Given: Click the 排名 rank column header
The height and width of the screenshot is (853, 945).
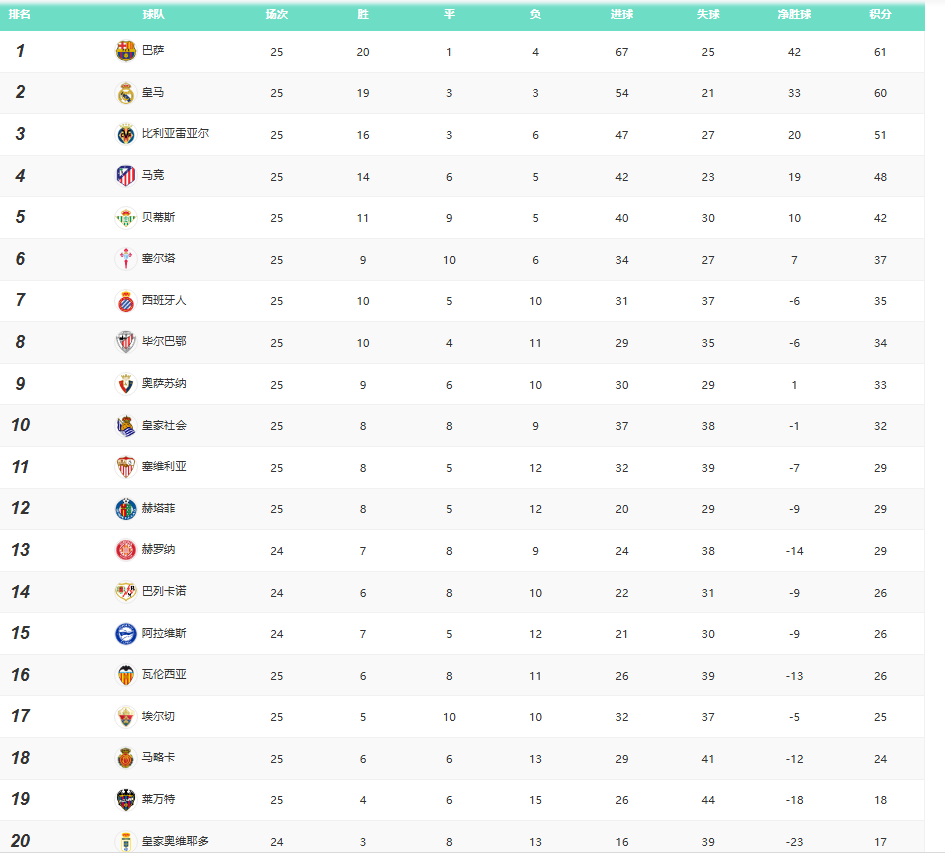Looking at the screenshot, I should pos(20,15).
